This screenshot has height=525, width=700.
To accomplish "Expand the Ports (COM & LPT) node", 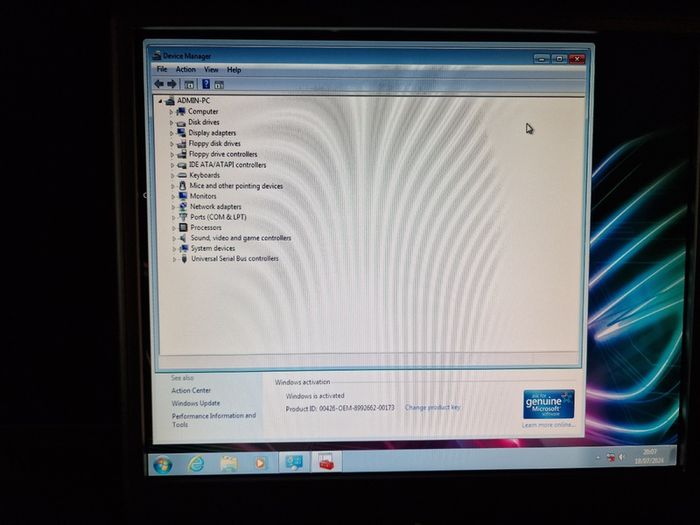I will pyautogui.click(x=174, y=217).
